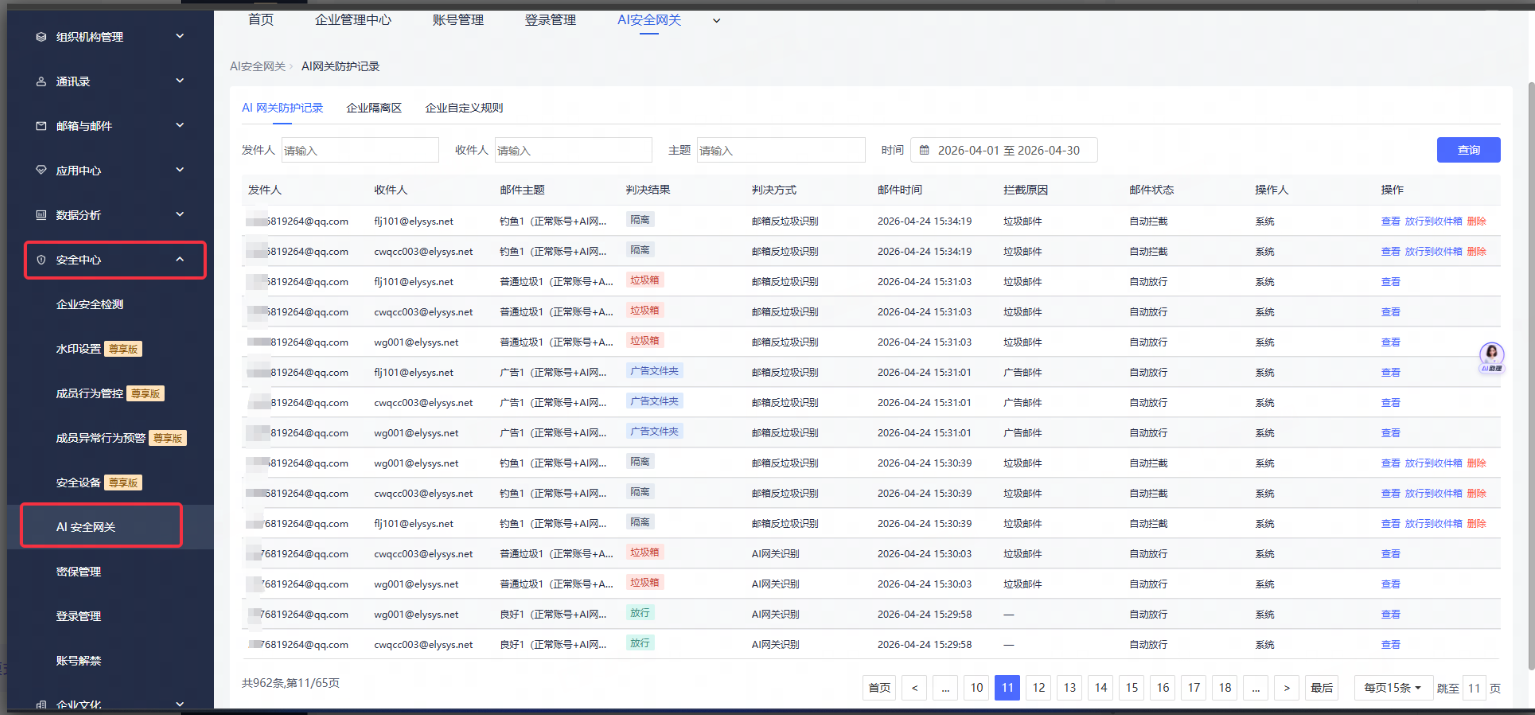1535x715 pixels.
Task: Select the AI安全网关 top tab
Action: (x=649, y=19)
